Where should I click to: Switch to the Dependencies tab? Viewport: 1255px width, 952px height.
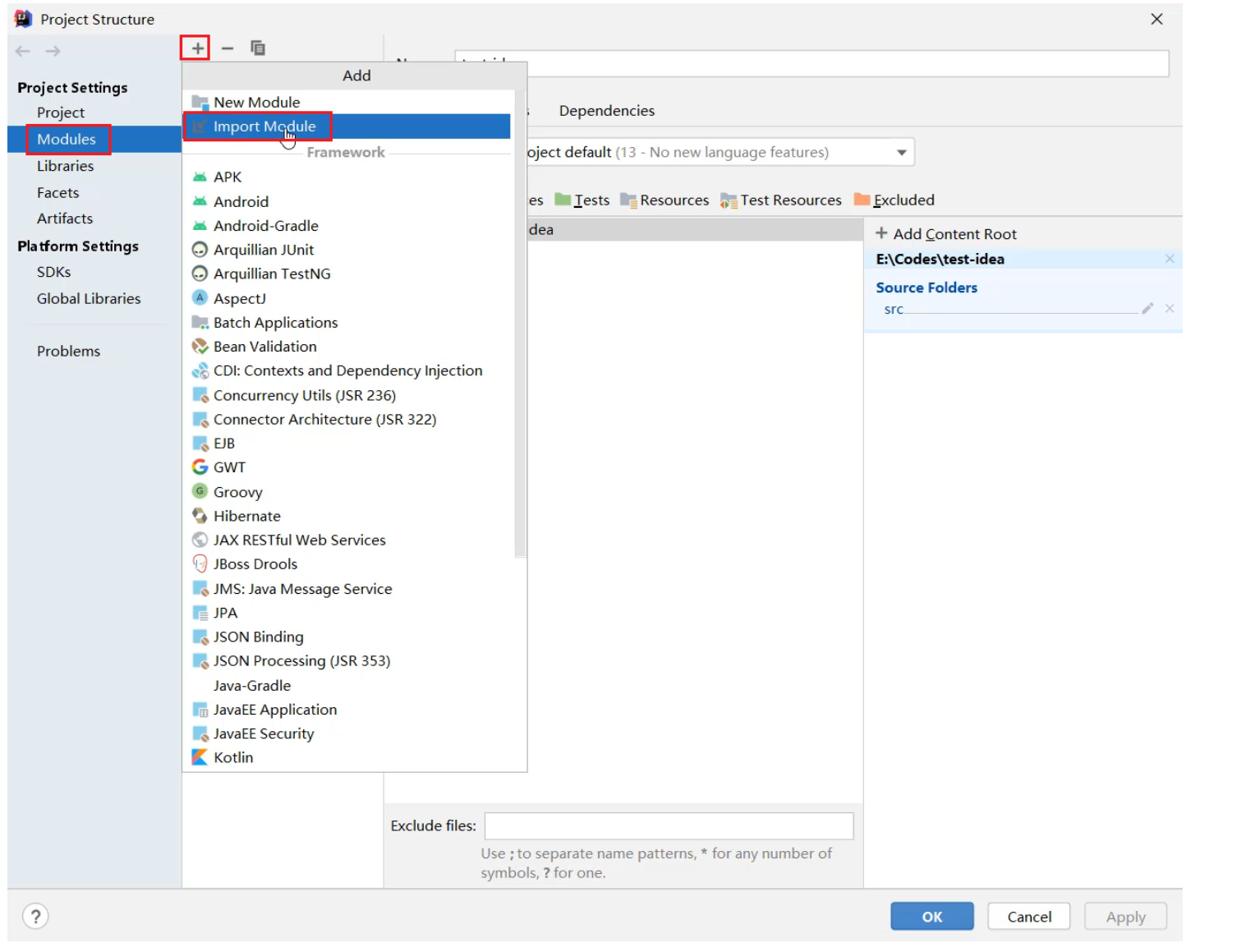coord(607,111)
